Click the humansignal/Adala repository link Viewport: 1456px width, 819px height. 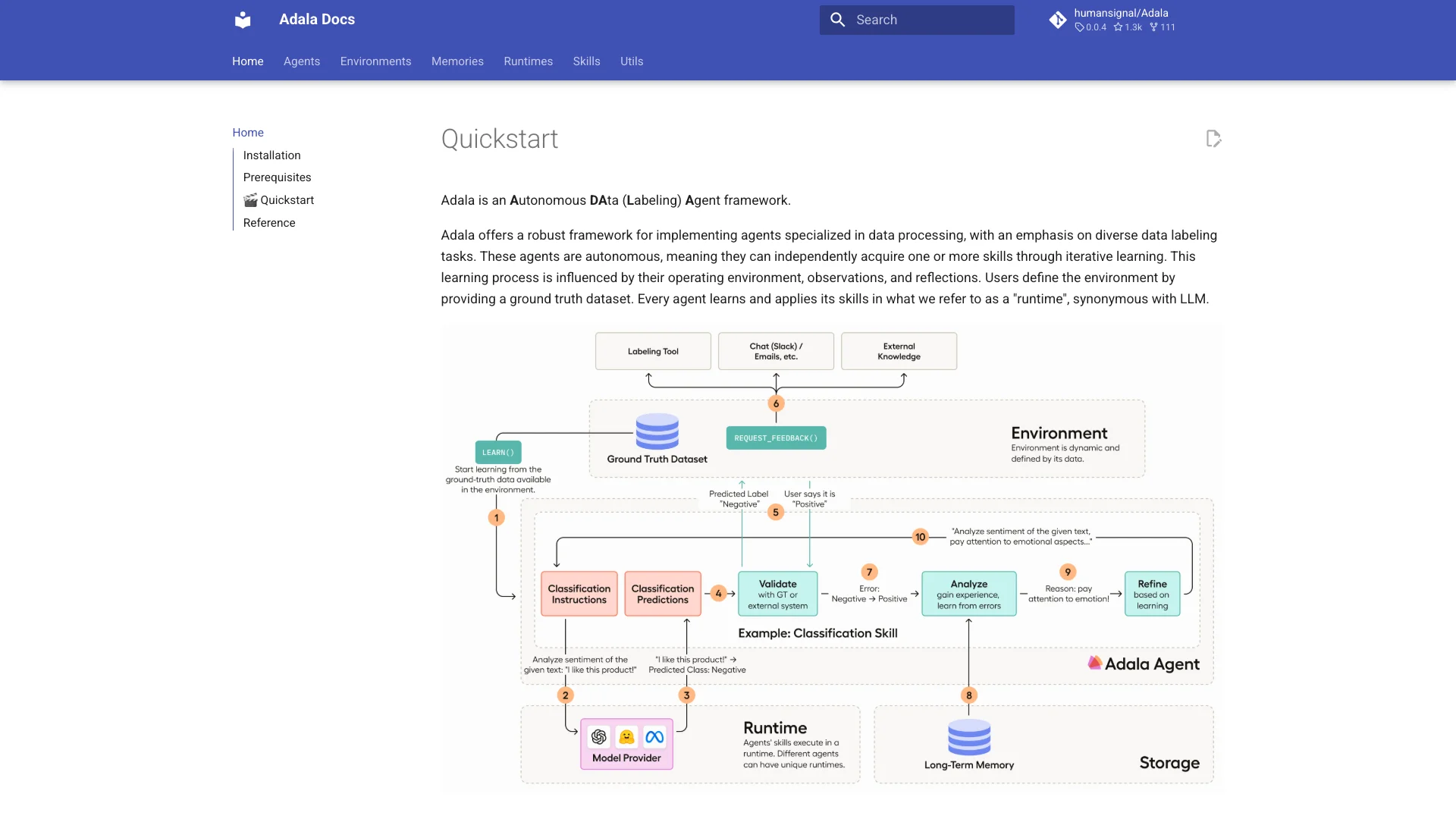(x=1121, y=13)
